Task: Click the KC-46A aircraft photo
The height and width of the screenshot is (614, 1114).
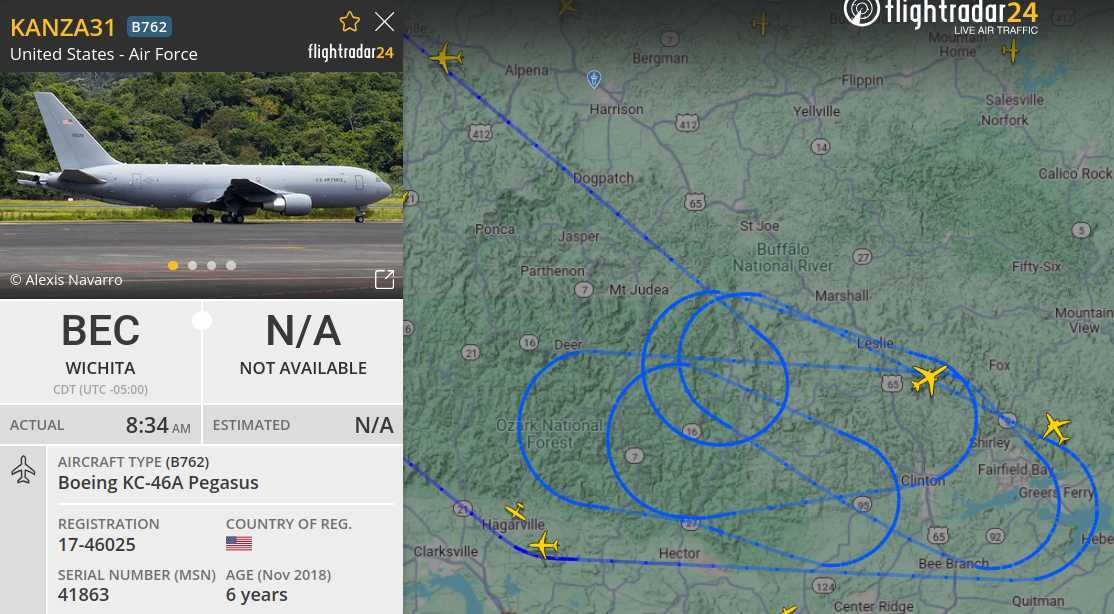Action: 201,185
